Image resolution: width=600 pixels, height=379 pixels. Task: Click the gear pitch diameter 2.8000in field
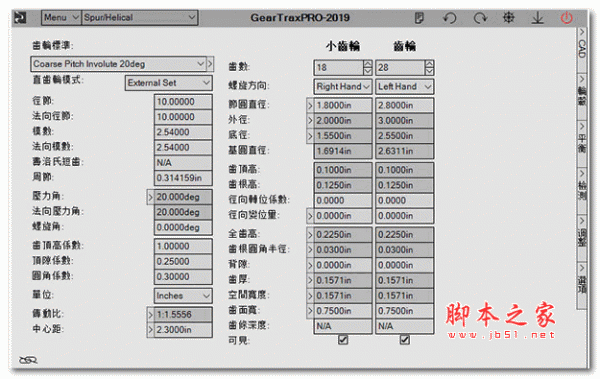[x=404, y=105]
